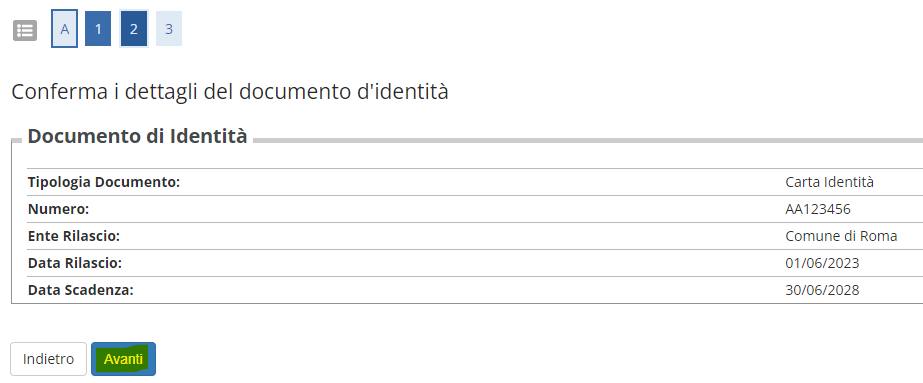
Task: Click the 'Documento di Identità' section heading
Action: (138, 136)
